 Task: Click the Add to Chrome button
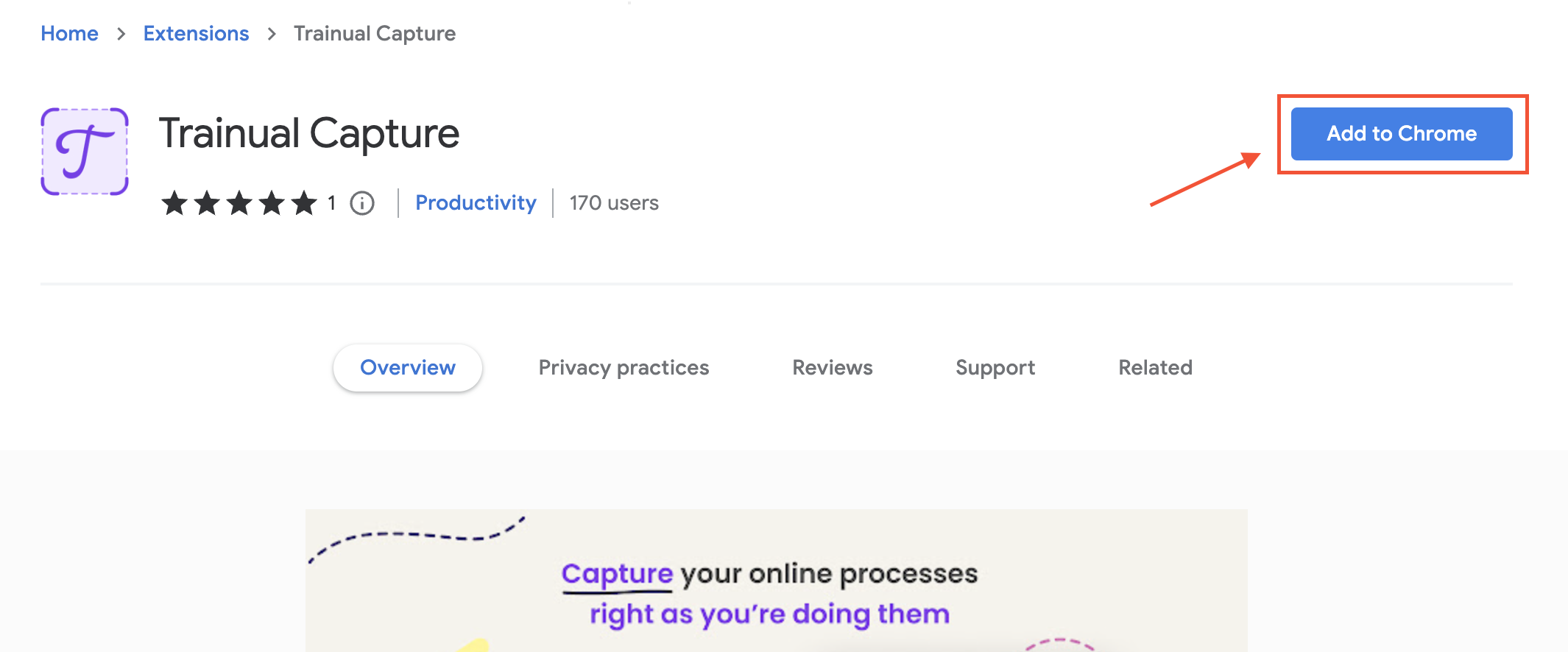coord(1401,133)
